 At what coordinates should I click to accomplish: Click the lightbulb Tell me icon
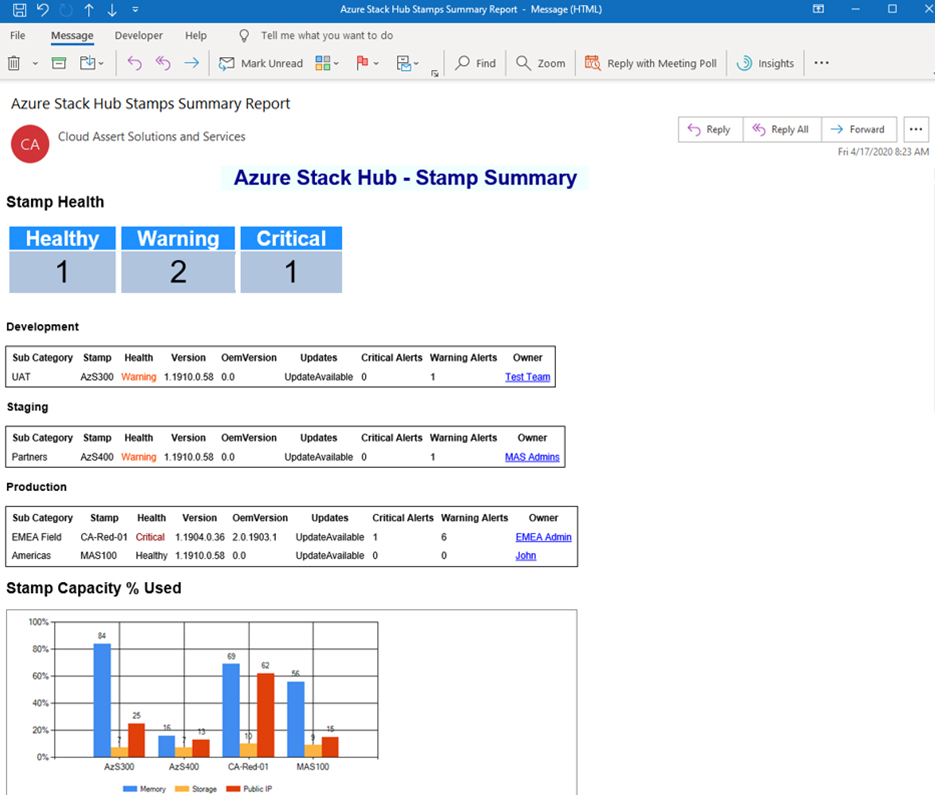pos(244,36)
